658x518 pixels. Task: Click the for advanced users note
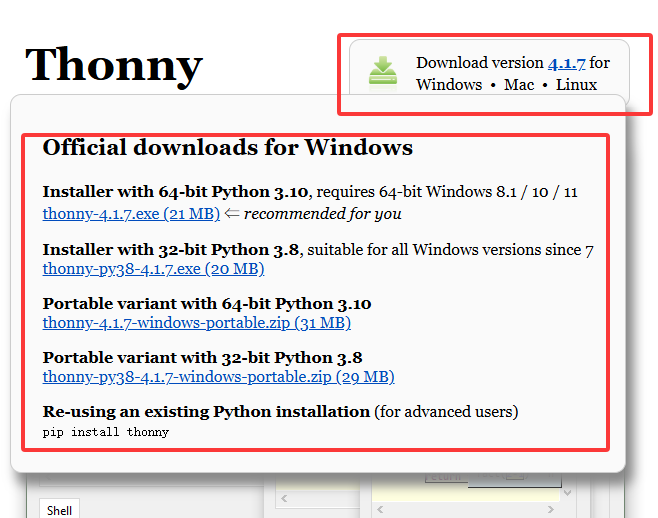(x=446, y=411)
